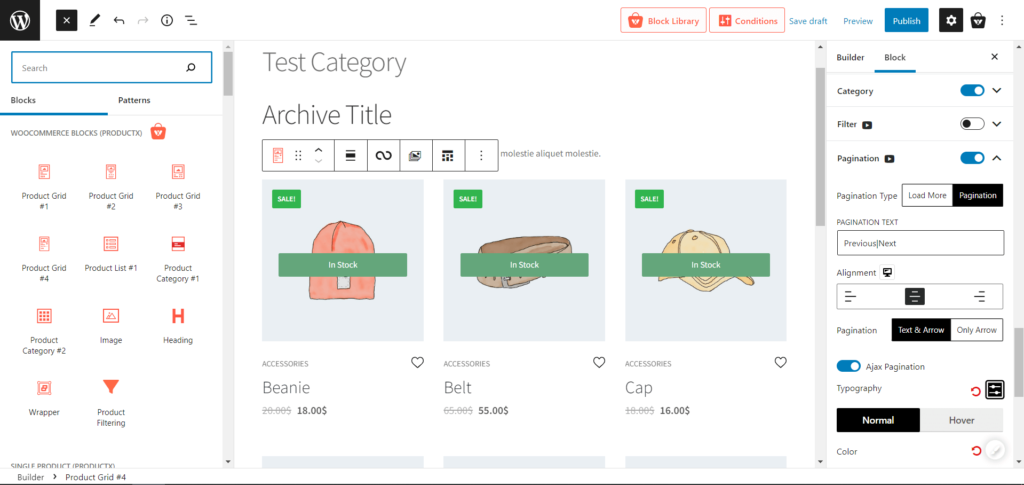Click the Pagination Text input field
The image size is (1024, 485).
pos(920,243)
